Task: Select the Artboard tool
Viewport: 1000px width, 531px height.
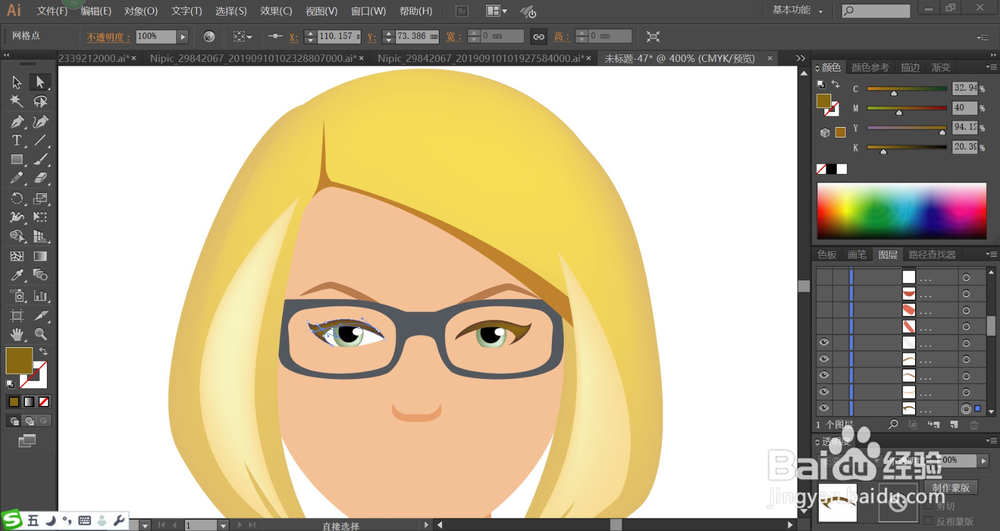Action: [17, 315]
